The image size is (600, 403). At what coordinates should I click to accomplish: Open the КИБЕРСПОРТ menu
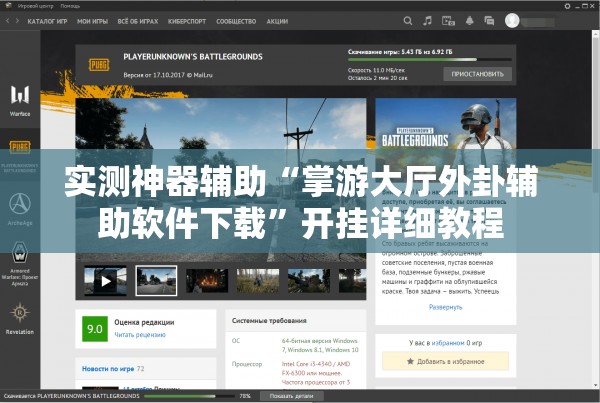[187, 21]
